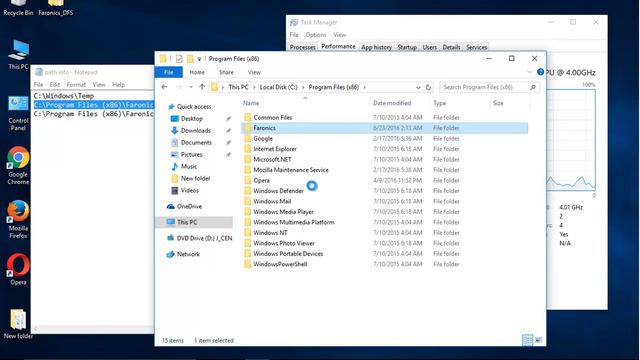Launch Mozilla Firefox from desktop
This screenshot has height=360, width=640.
pyautogui.click(x=18, y=220)
